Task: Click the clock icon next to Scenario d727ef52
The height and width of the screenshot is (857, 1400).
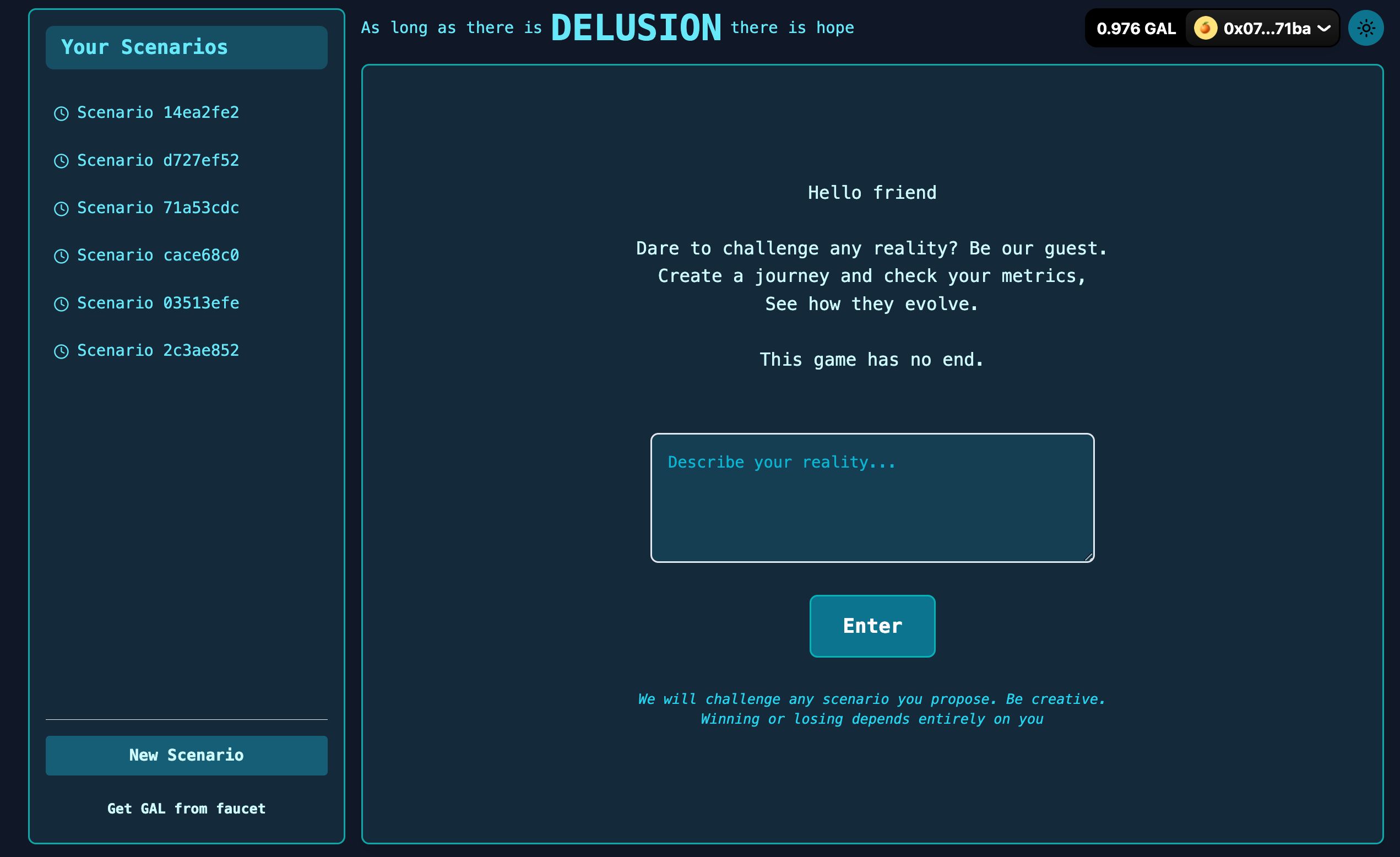Action: [x=62, y=160]
